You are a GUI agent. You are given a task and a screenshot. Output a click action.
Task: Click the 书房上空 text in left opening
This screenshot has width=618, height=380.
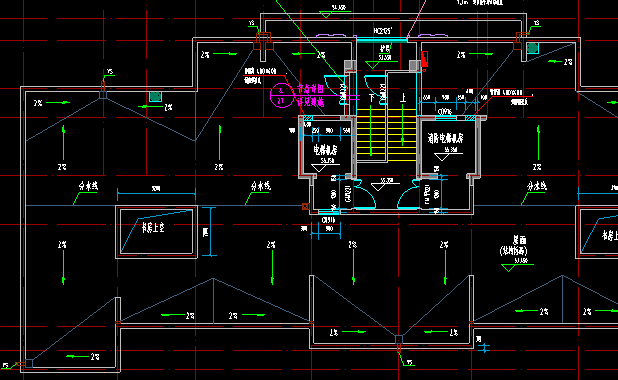coord(153,227)
